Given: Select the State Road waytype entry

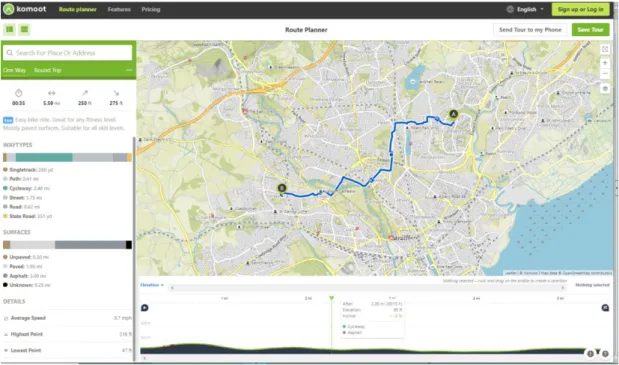Looking at the screenshot, I should pyautogui.click(x=28, y=216).
